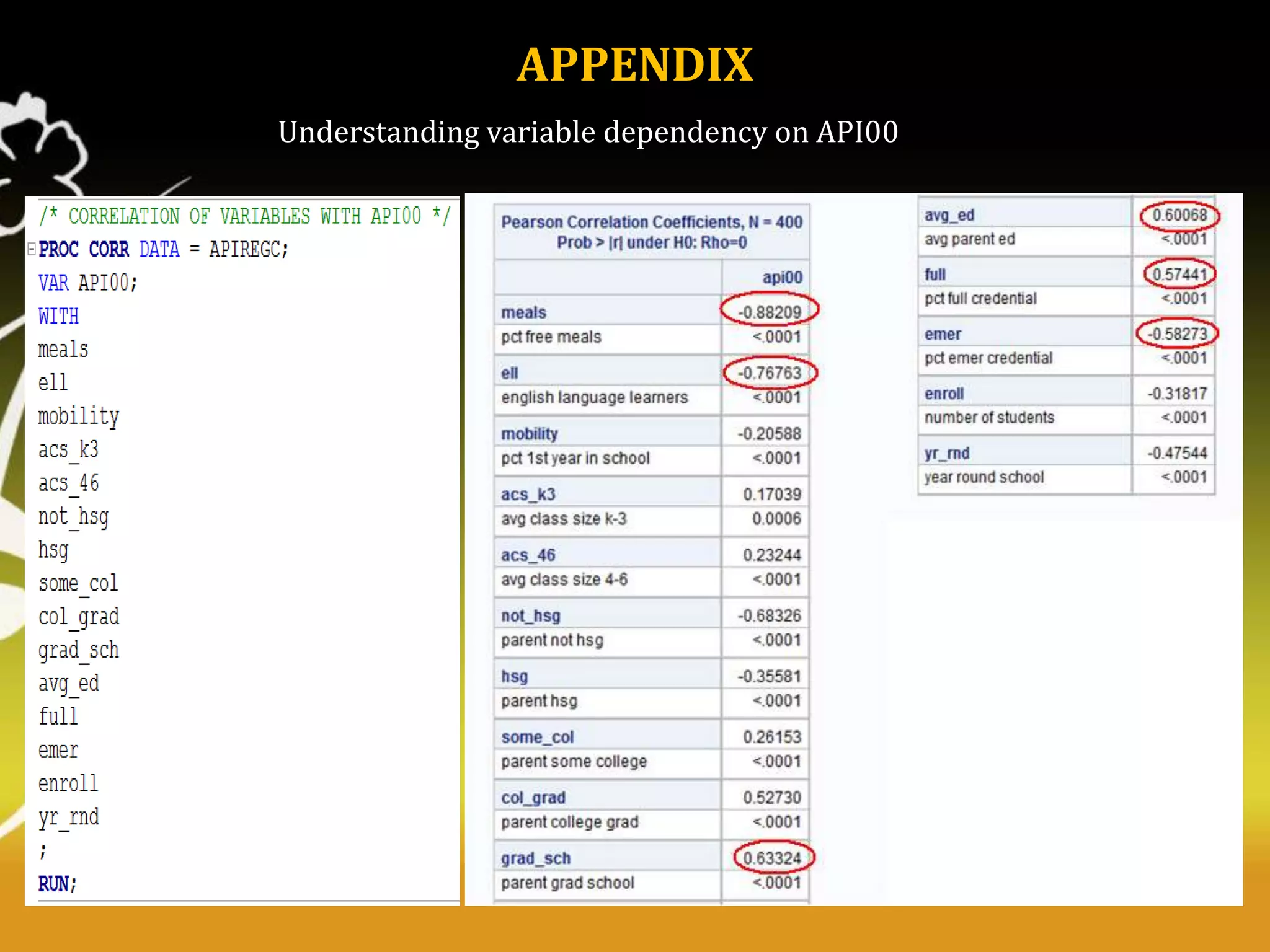Screen dimensions: 1270x952
Task: Click the mobility correlation value -0.20588
Action: tap(769, 434)
